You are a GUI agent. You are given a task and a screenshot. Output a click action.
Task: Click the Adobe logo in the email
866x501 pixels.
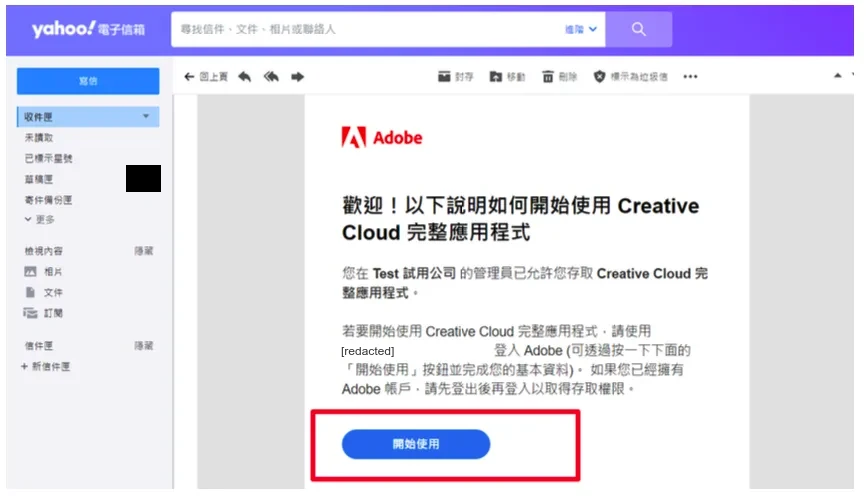click(x=382, y=138)
